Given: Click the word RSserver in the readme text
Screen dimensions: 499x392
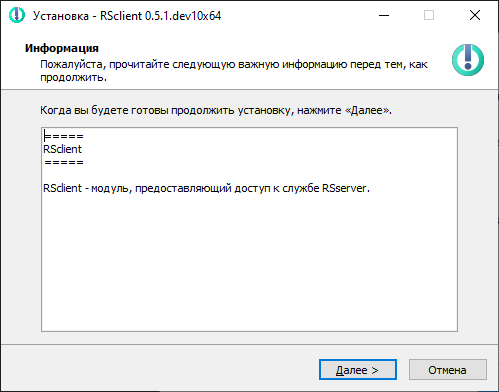Looking at the screenshot, I should (x=344, y=188).
